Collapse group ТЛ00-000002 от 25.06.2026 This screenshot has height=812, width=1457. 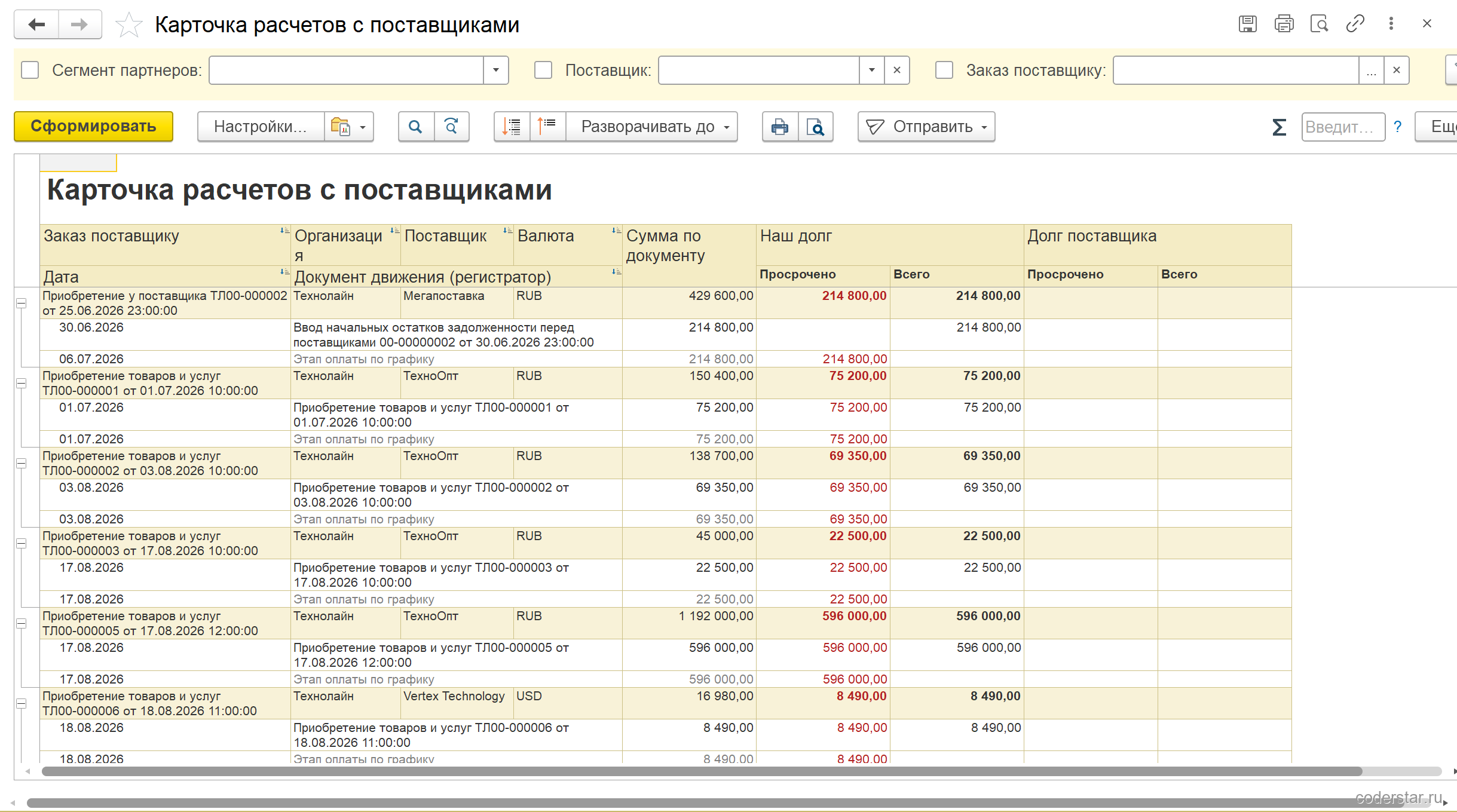click(x=22, y=304)
